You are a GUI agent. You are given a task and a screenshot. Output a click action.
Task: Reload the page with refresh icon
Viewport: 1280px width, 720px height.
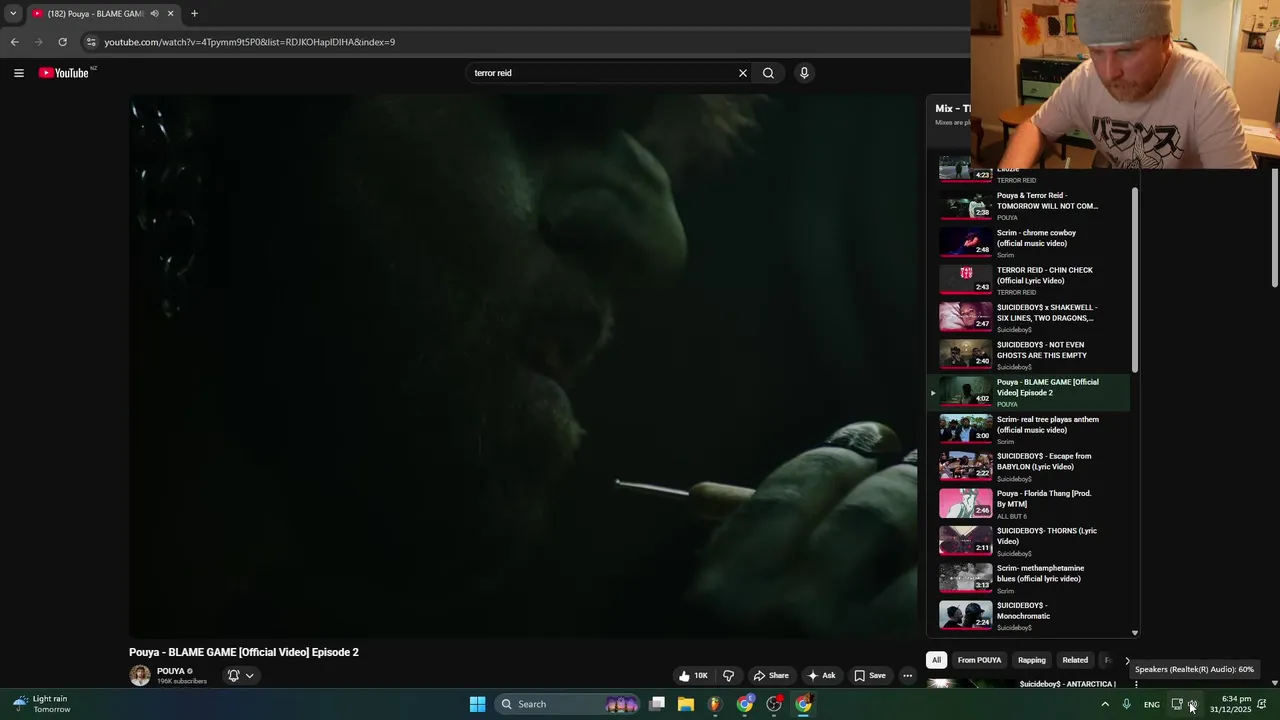pos(62,42)
